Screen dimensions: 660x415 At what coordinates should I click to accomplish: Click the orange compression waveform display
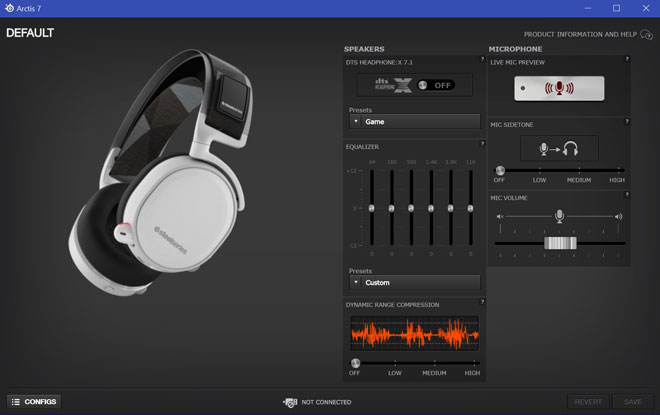point(415,334)
